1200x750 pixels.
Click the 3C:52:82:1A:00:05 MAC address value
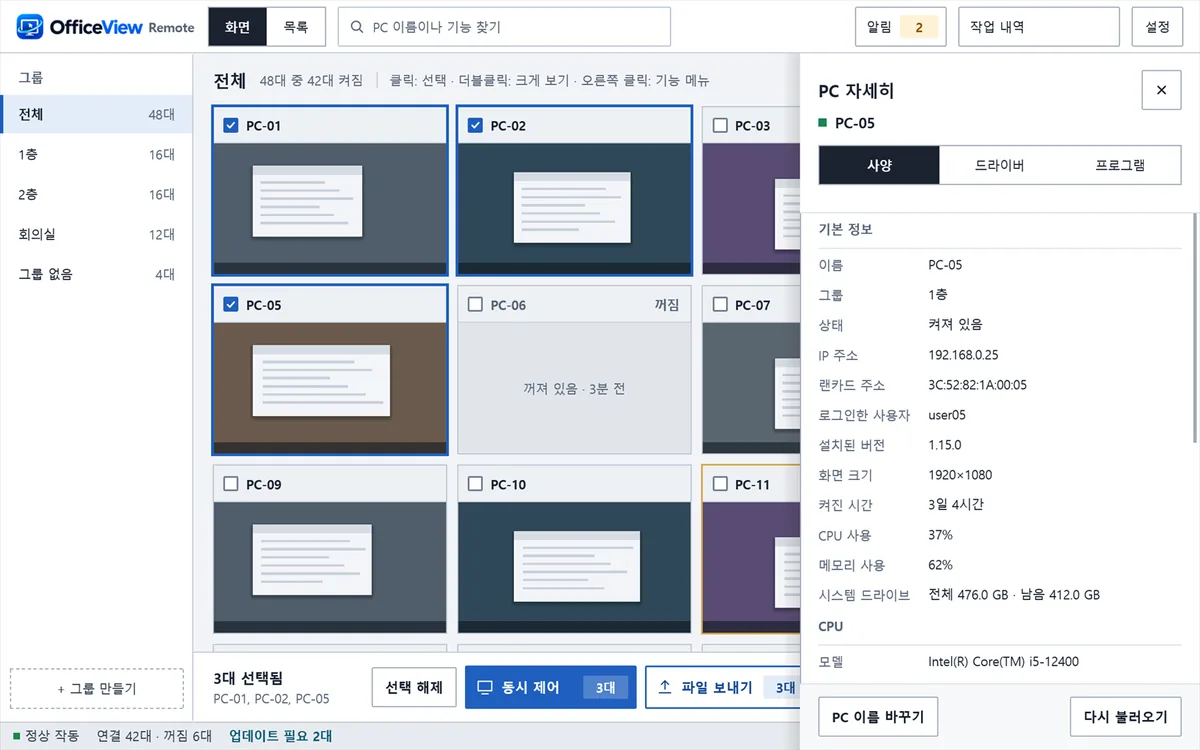977,385
